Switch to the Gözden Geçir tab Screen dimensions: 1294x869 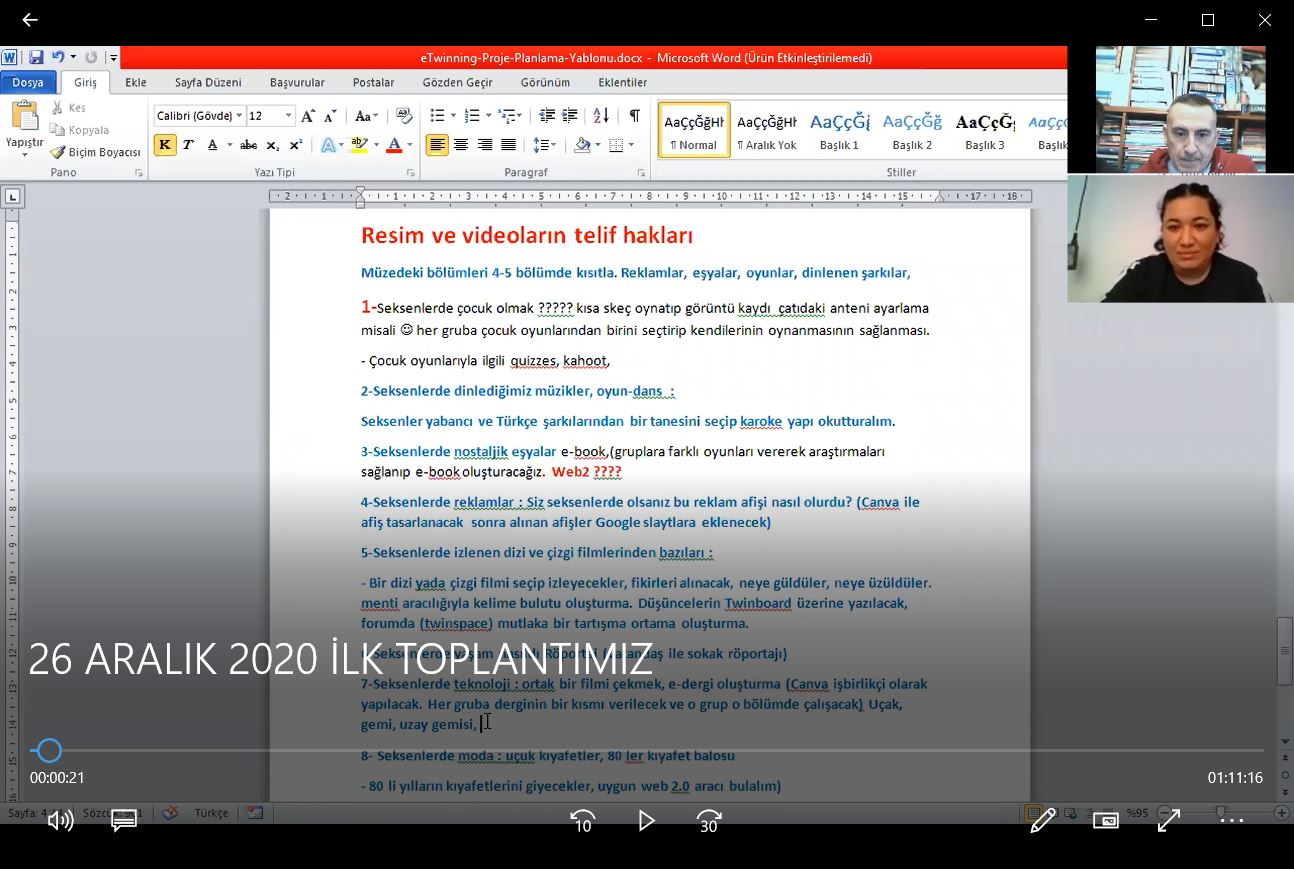pos(457,83)
